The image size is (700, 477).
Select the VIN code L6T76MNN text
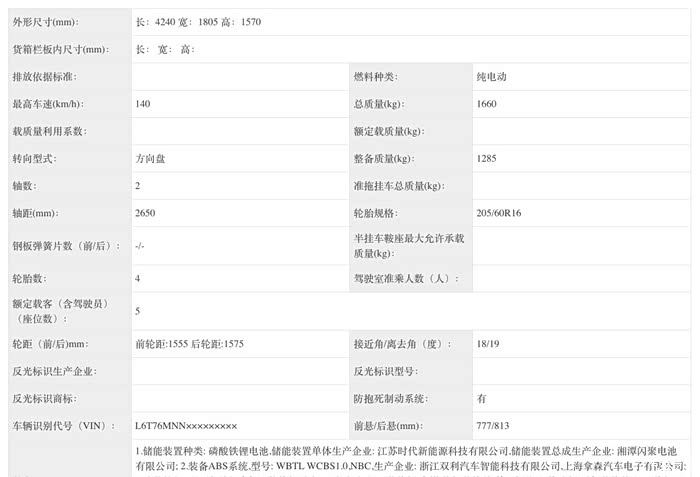(x=186, y=425)
